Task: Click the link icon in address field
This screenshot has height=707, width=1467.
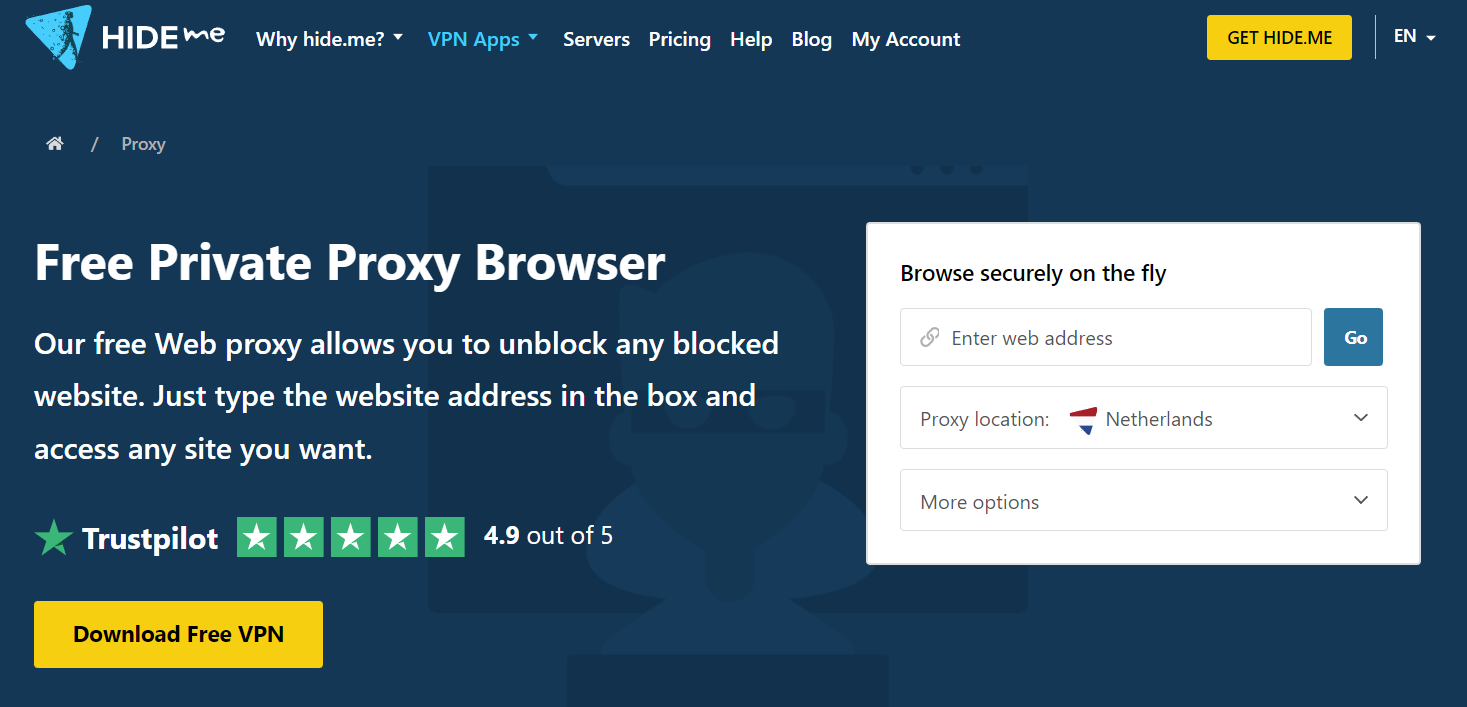Action: coord(929,338)
